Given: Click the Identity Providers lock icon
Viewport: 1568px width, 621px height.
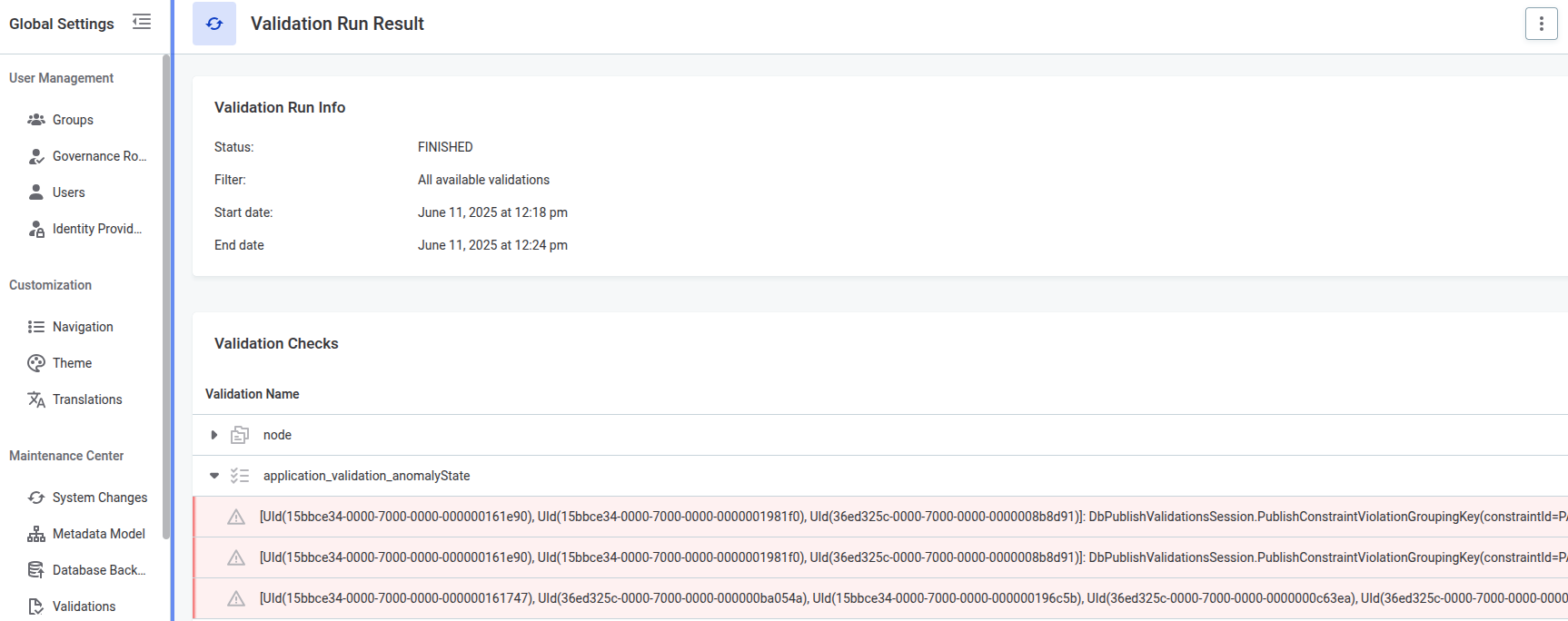Looking at the screenshot, I should 36,229.
